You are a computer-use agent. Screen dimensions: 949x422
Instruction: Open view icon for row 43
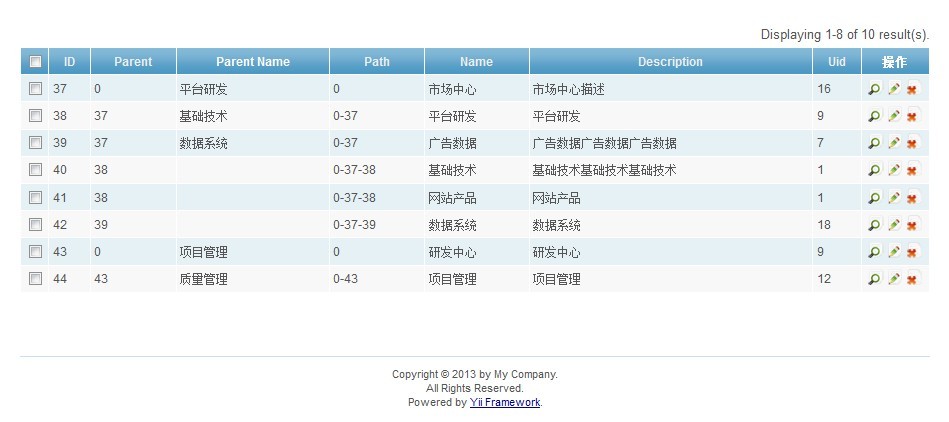(874, 253)
